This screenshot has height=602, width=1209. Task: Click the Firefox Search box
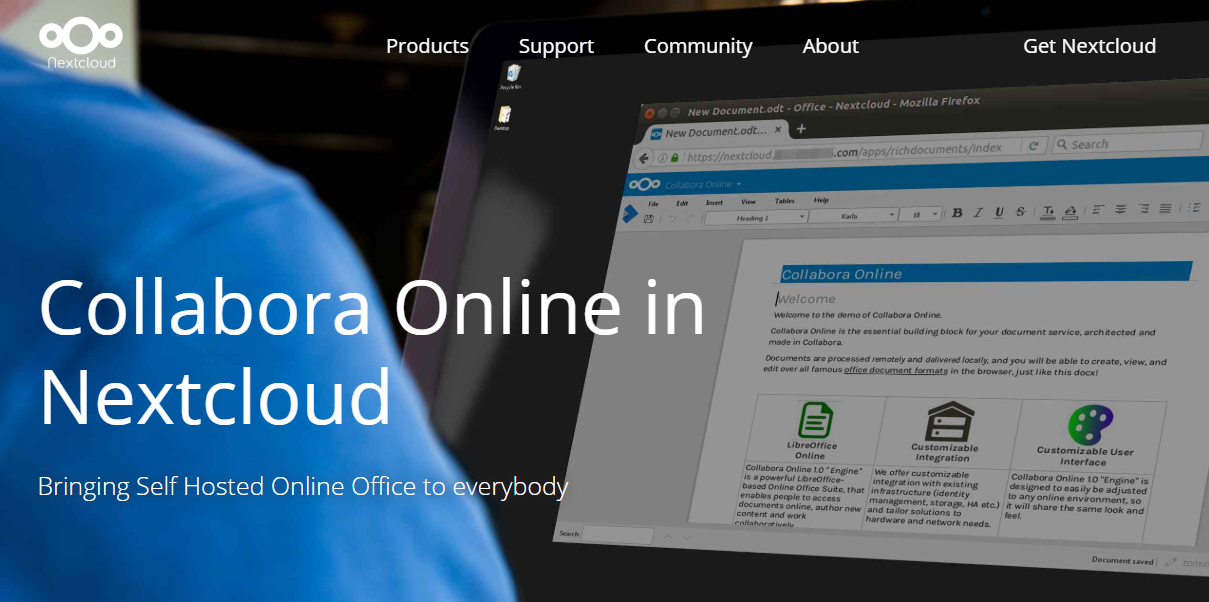[x=1127, y=143]
